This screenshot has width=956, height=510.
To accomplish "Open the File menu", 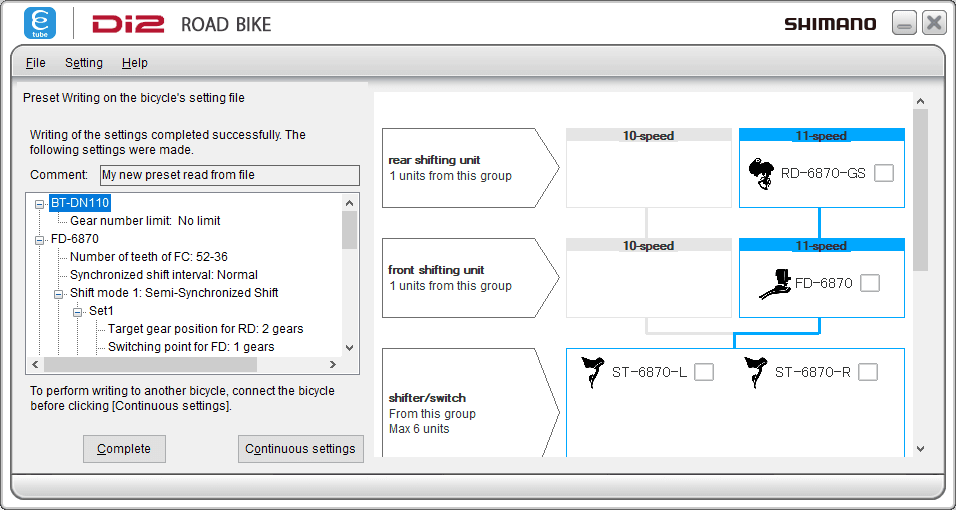I will tap(35, 63).
